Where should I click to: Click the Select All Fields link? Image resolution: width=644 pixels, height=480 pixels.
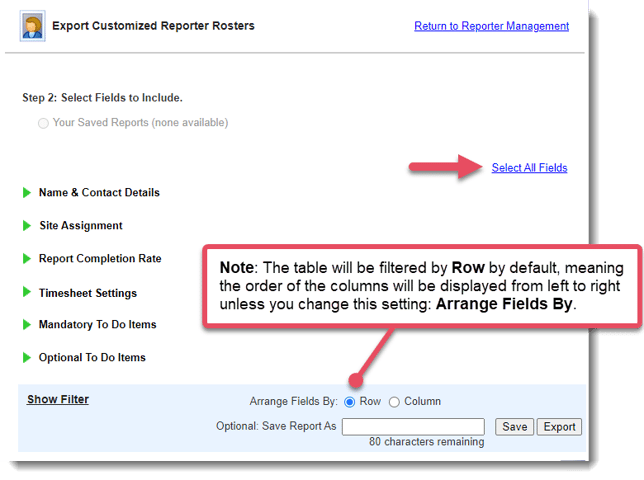[x=529, y=168]
